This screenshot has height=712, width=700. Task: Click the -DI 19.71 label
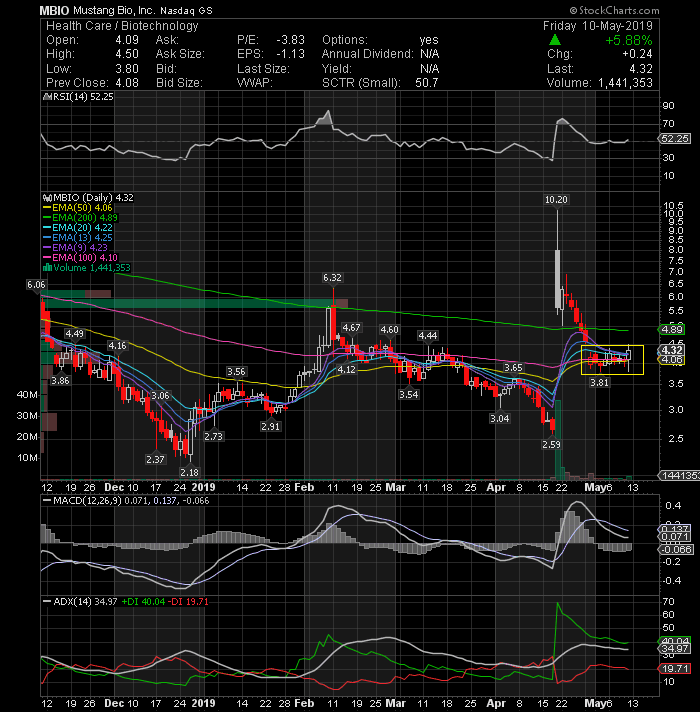click(188, 602)
